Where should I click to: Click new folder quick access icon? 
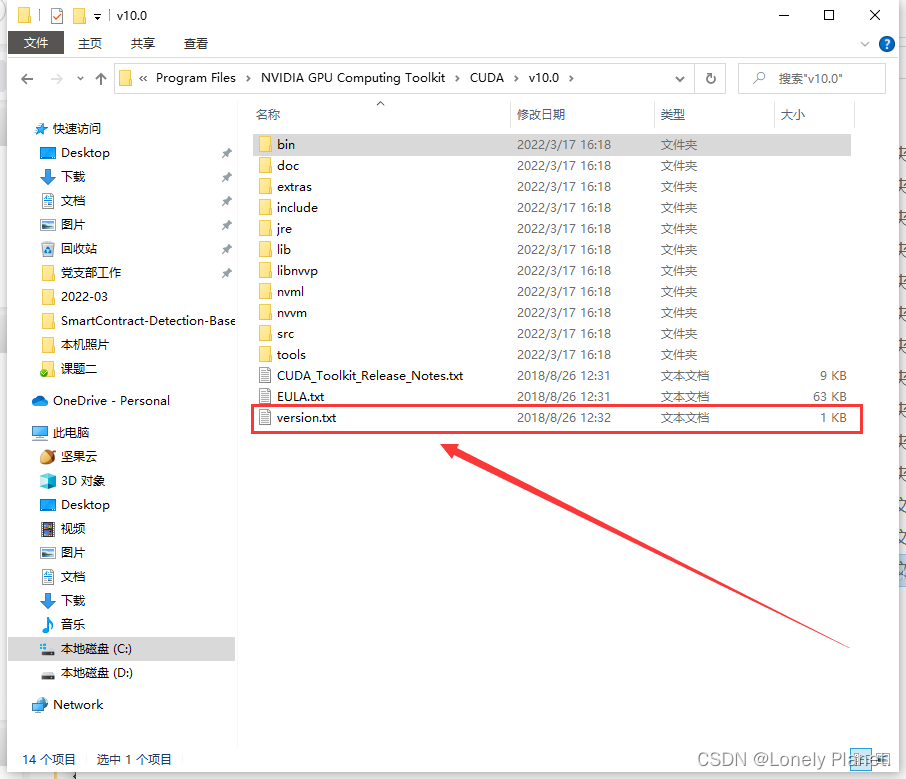tap(79, 16)
